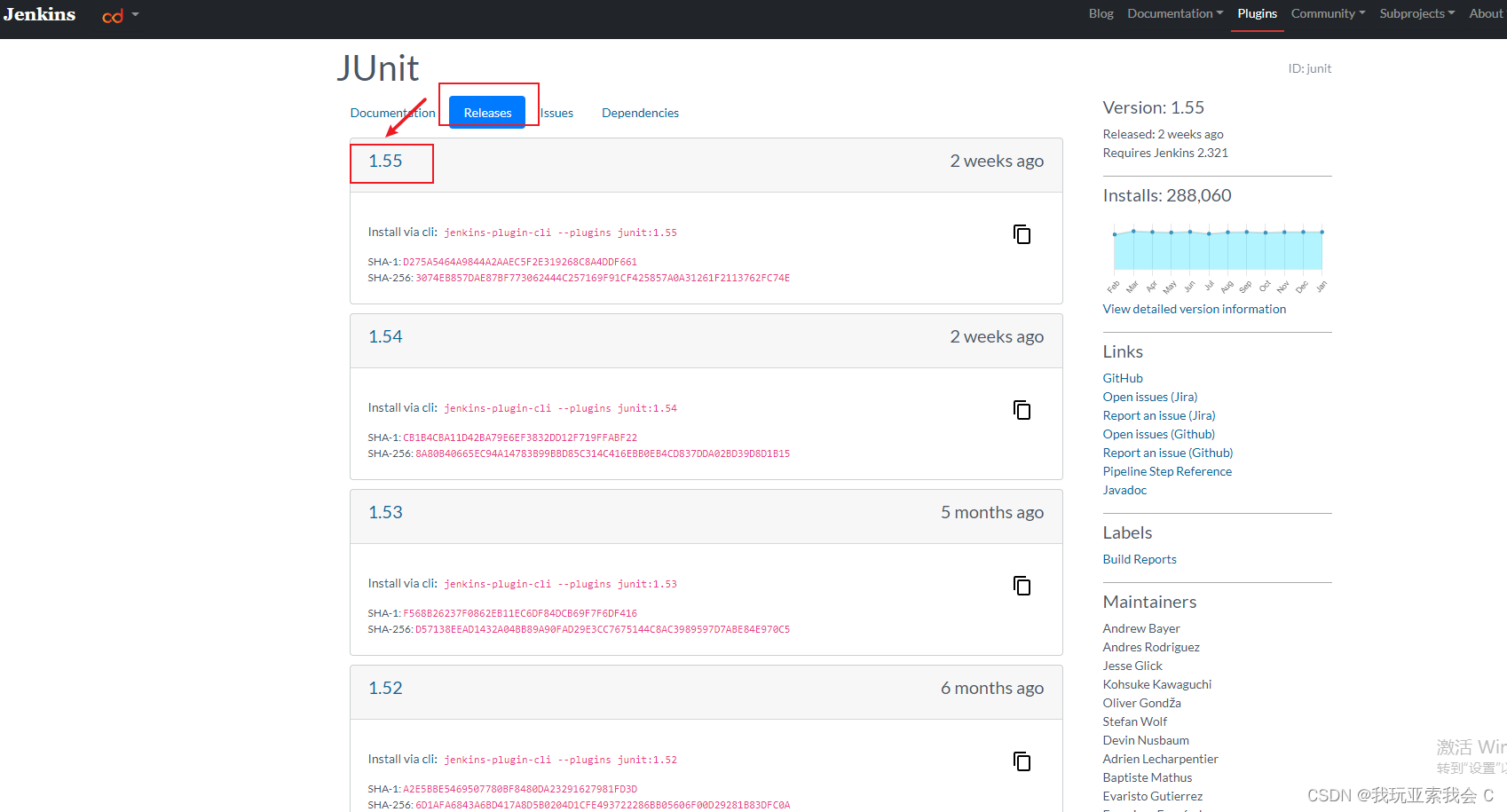Image resolution: width=1507 pixels, height=812 pixels.
Task: Copy the junit:1.55 install command
Action: point(1022,234)
